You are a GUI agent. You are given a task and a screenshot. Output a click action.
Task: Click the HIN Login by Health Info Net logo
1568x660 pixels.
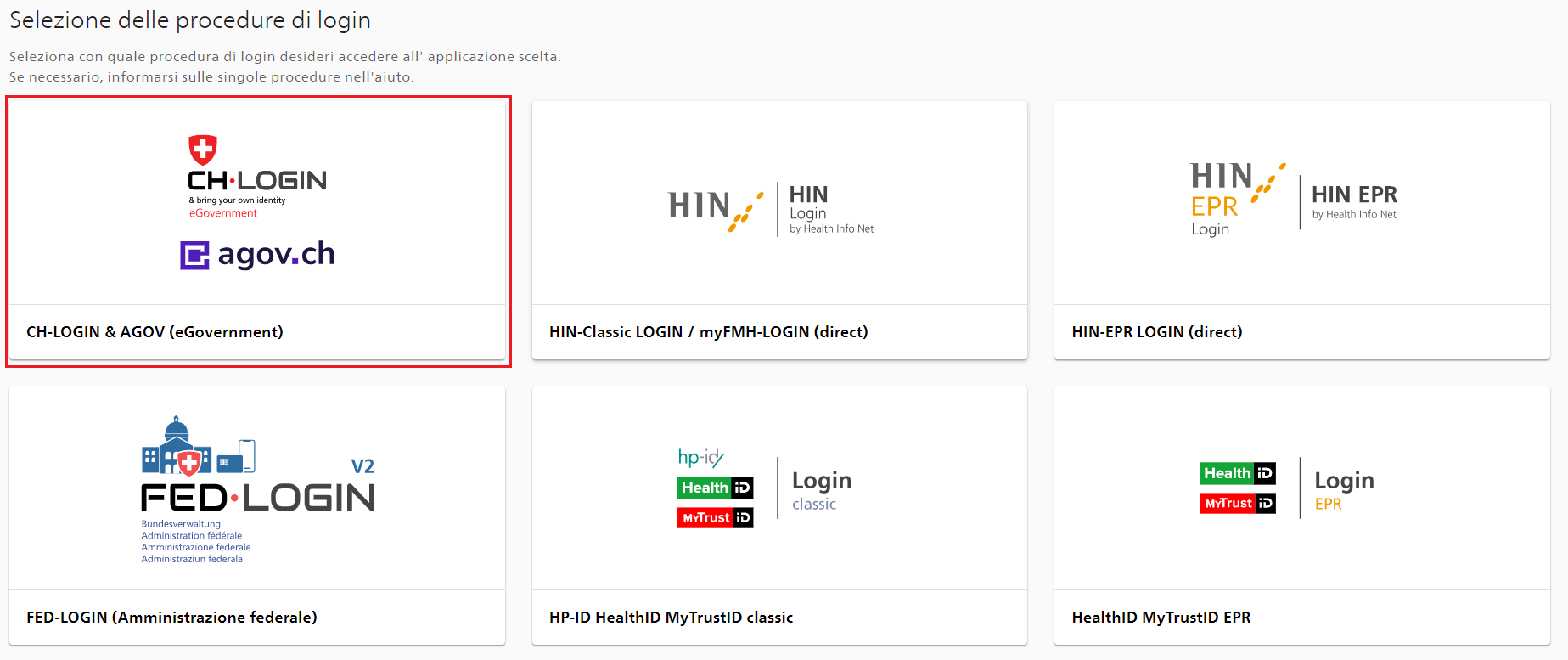(771, 209)
